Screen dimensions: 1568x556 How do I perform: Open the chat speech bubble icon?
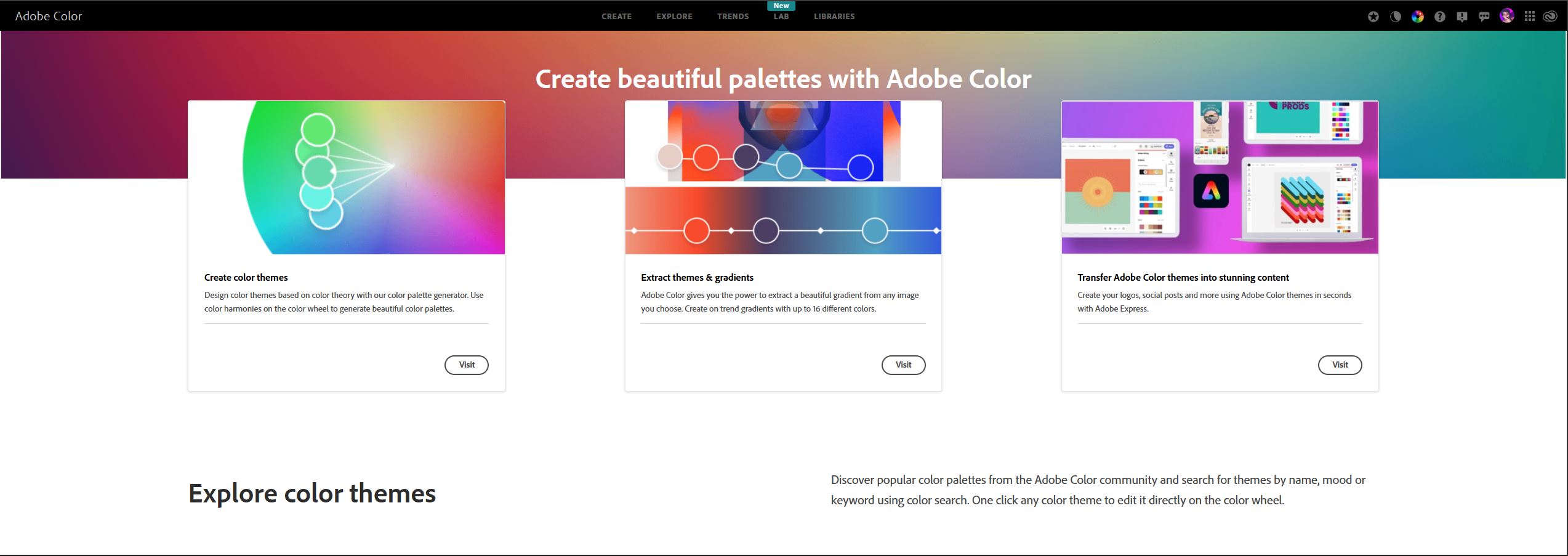pos(1484,17)
